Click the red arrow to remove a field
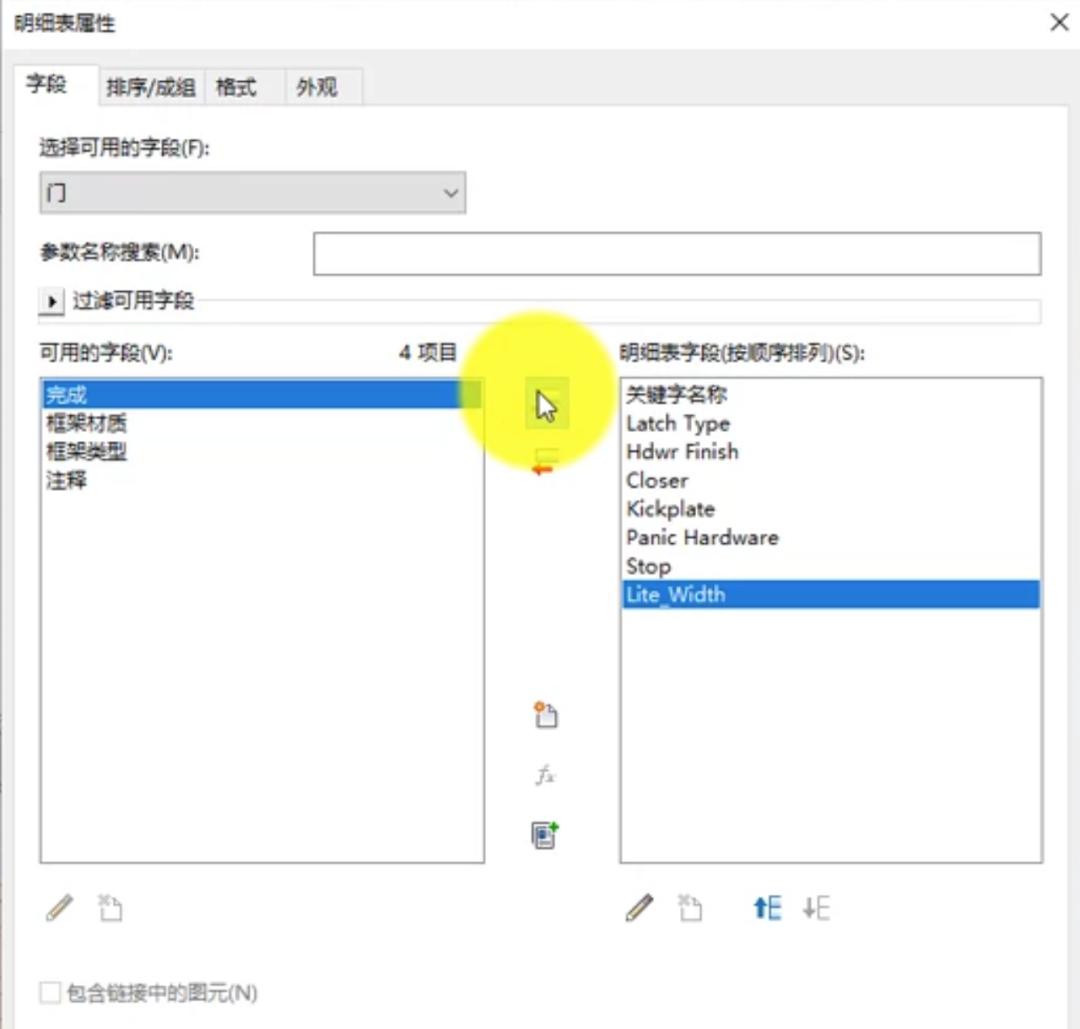This screenshot has height=1029, width=1080. point(545,462)
